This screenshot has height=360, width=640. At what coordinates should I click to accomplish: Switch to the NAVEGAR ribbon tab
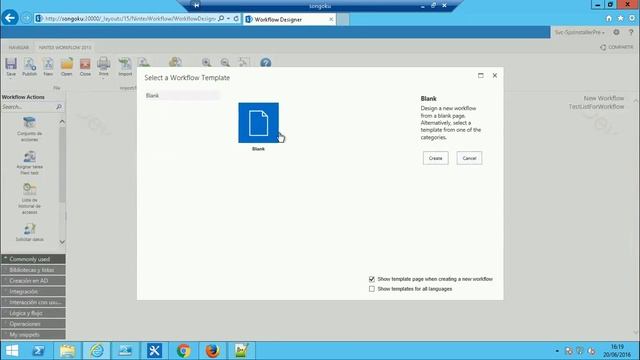coord(19,48)
